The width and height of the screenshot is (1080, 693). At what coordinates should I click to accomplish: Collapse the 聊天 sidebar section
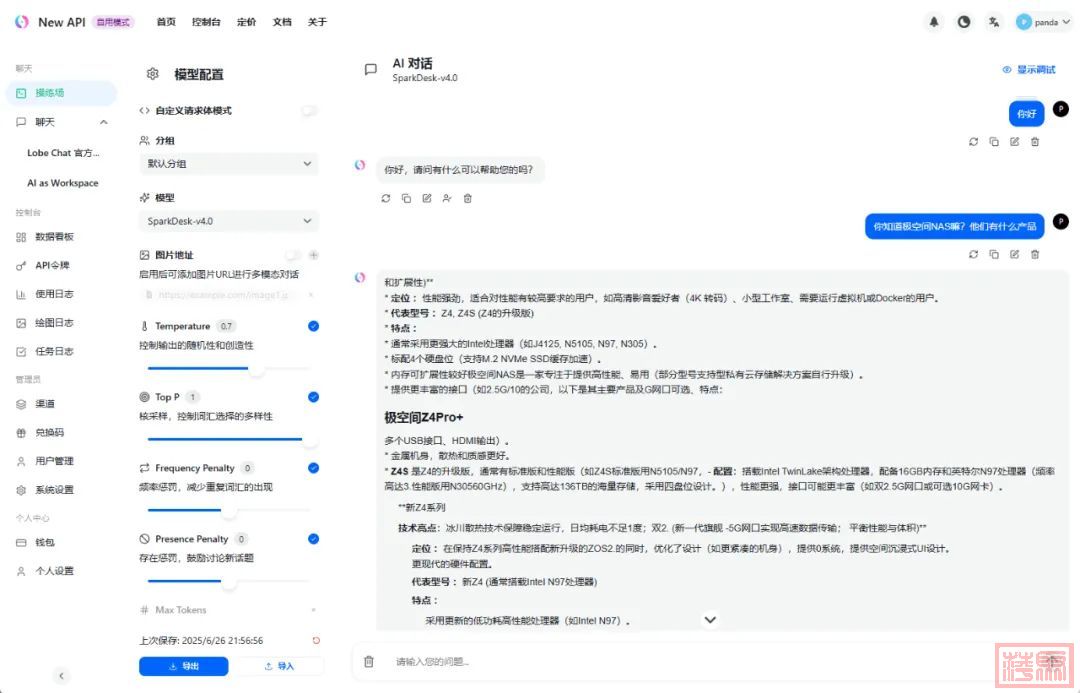(x=103, y=122)
